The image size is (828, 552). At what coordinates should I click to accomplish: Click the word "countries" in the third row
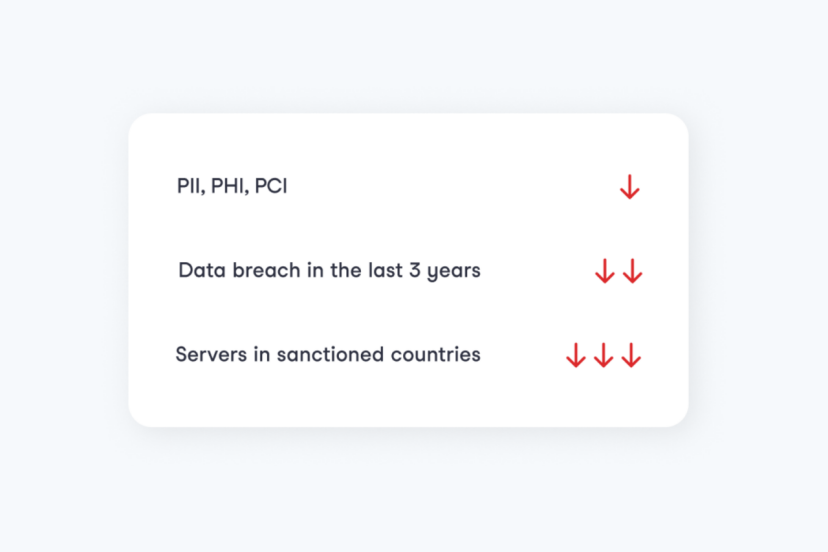click(436, 354)
